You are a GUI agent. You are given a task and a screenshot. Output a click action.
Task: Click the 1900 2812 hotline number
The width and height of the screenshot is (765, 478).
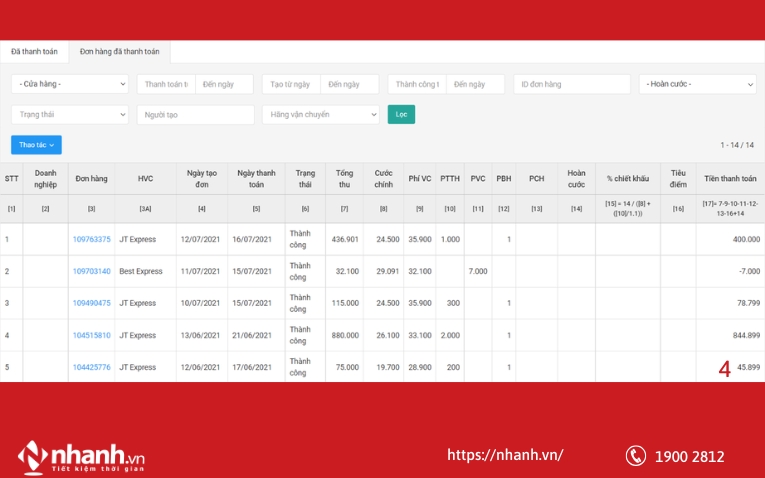(689, 457)
